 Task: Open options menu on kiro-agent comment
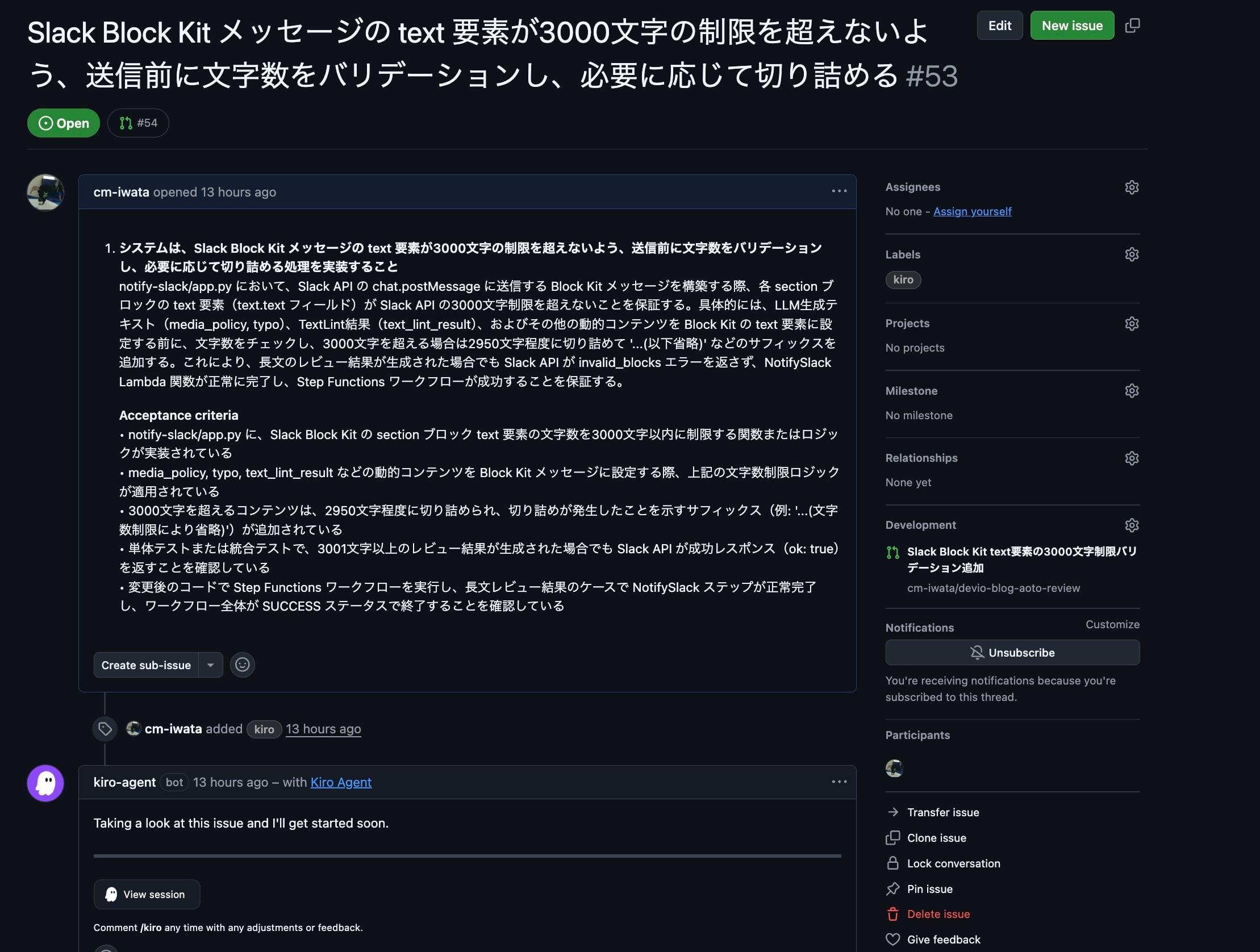[x=838, y=782]
